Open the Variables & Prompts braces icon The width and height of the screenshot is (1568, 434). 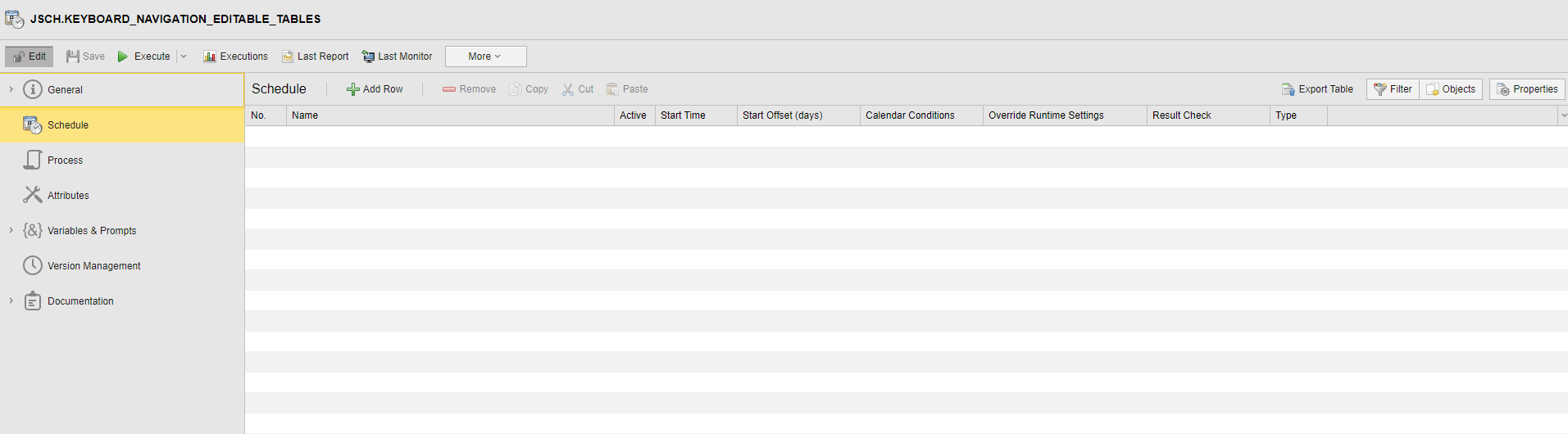coord(33,230)
